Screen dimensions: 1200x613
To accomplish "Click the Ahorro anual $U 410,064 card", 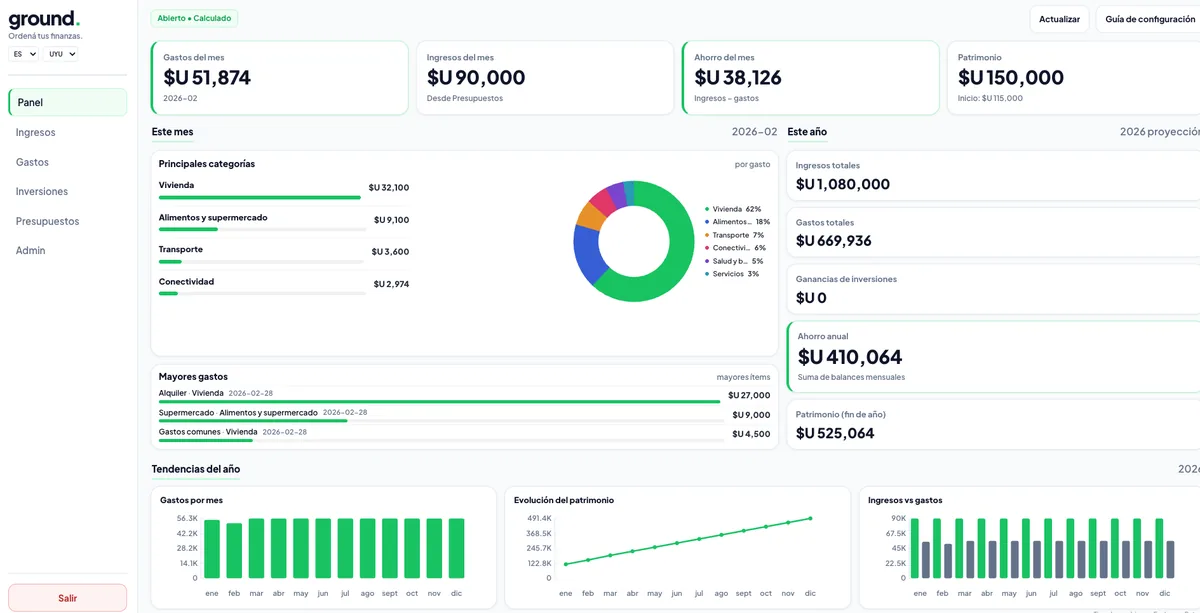I will click(994, 356).
